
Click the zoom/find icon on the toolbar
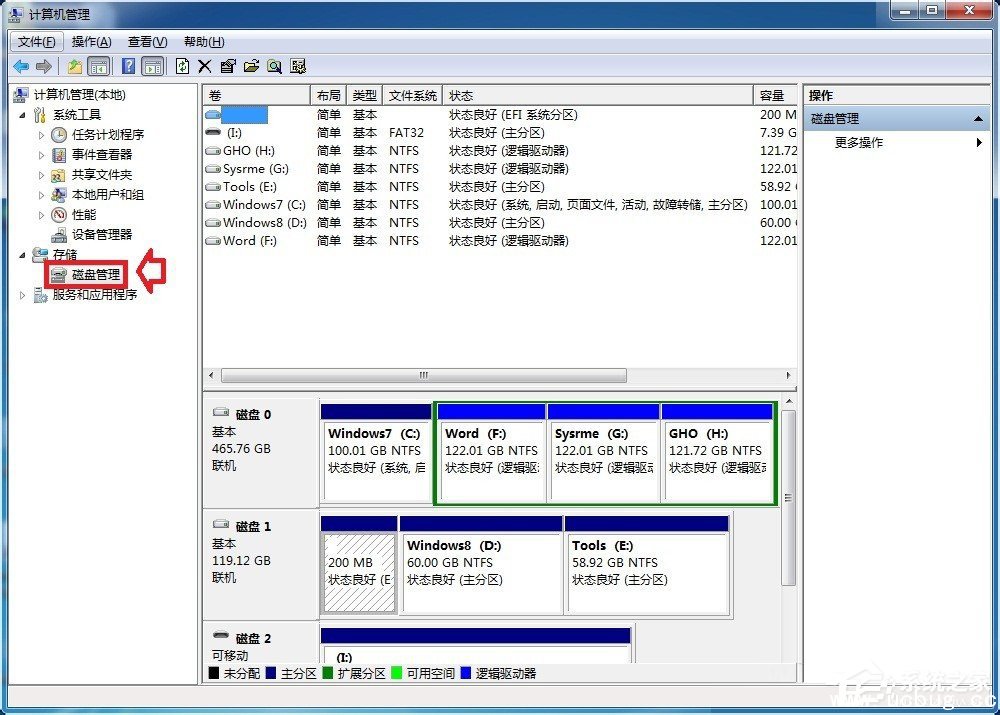tap(275, 66)
